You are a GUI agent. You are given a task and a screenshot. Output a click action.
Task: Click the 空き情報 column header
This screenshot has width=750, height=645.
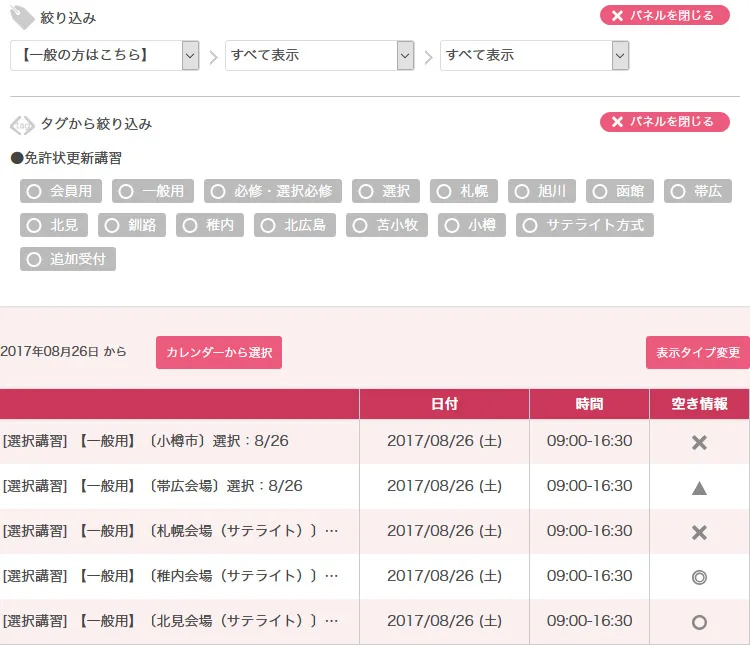tap(699, 404)
